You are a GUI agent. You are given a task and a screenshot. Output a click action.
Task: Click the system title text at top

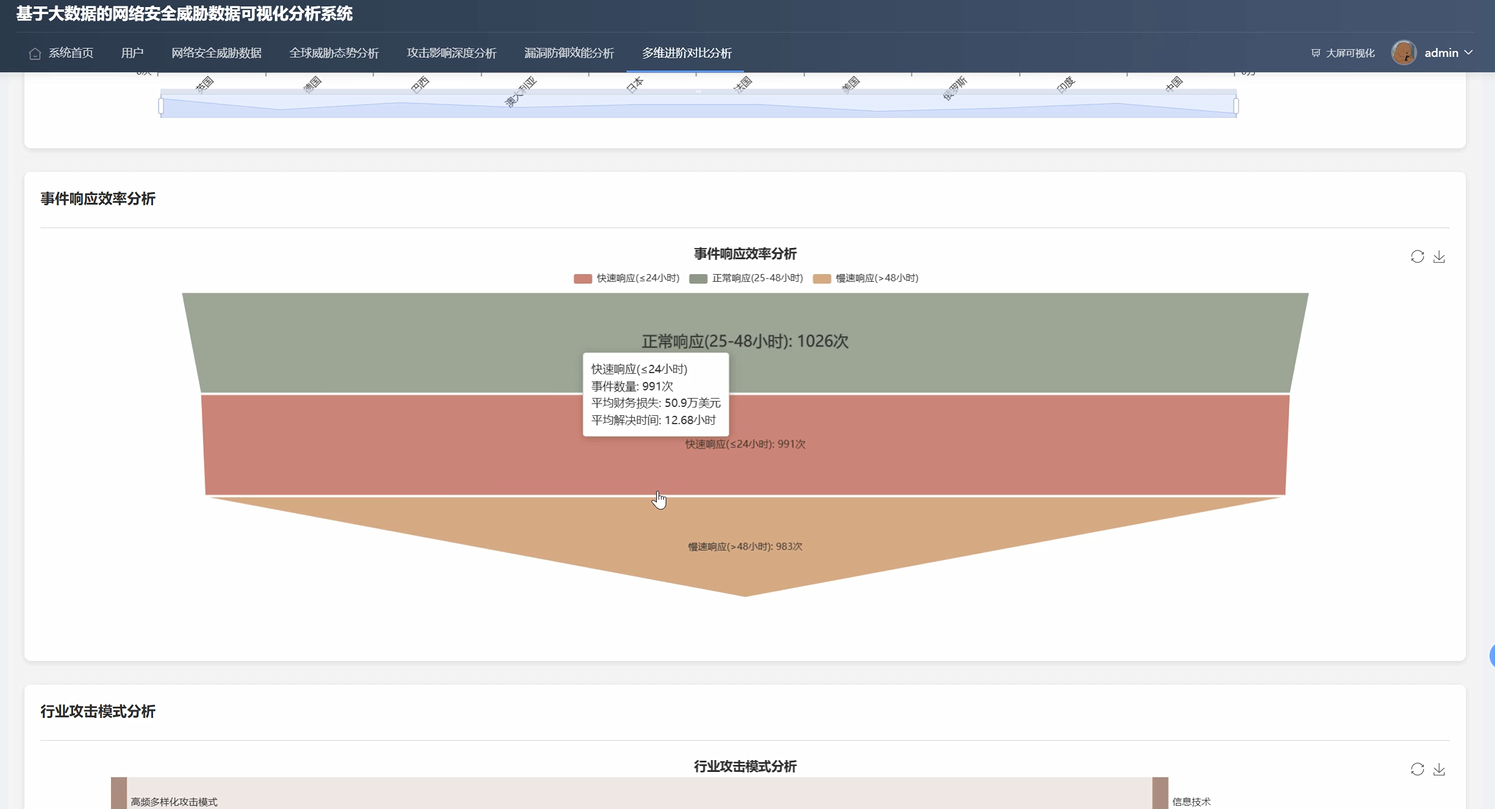[x=184, y=14]
